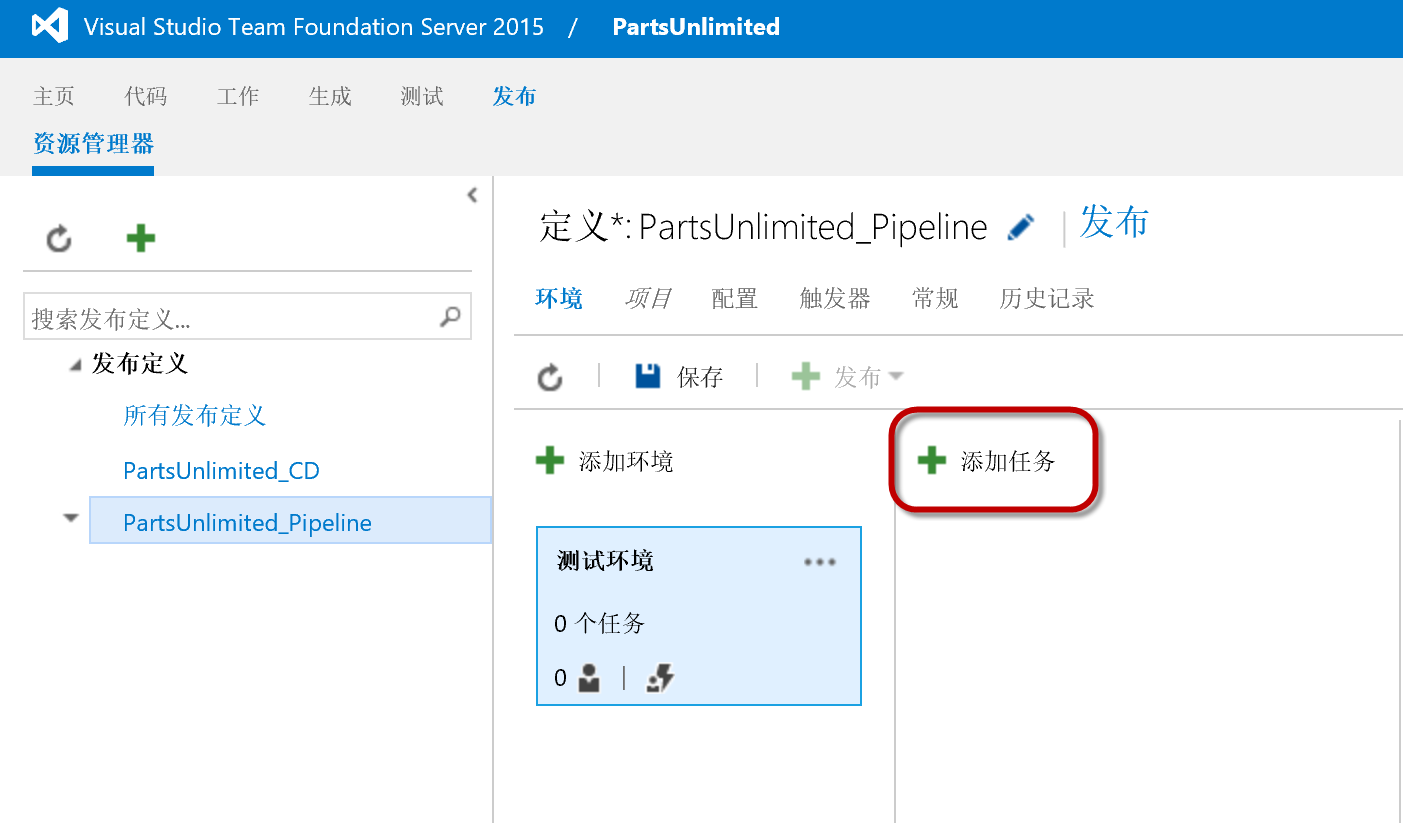1403x823 pixels.
Task: Click the approvers person icon on 测试环境
Action: pos(589,679)
